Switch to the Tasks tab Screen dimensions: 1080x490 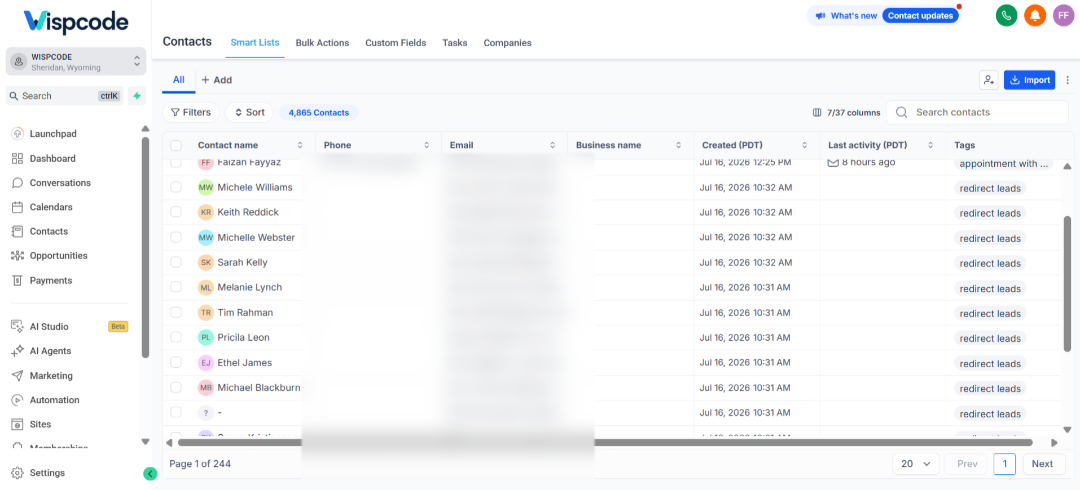tap(455, 43)
